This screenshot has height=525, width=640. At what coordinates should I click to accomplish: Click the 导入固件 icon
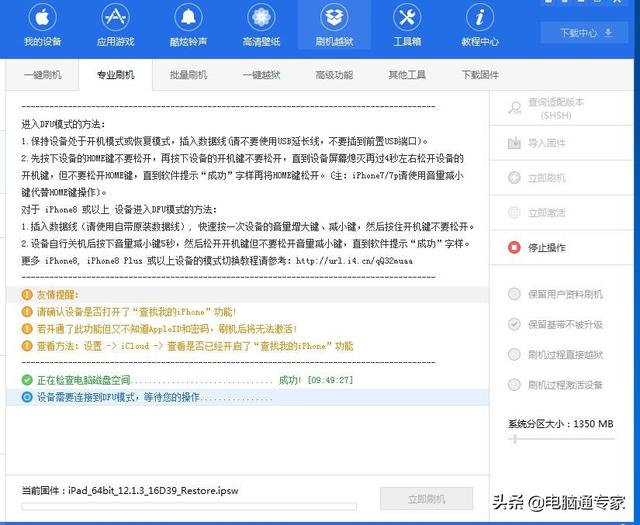[x=514, y=143]
